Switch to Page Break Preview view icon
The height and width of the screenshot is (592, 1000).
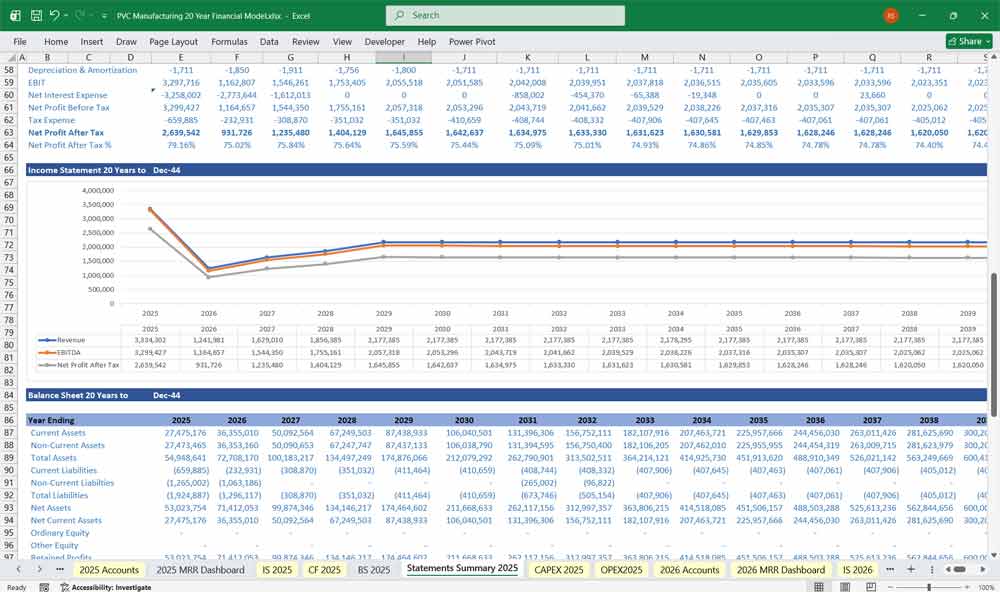tap(871, 587)
